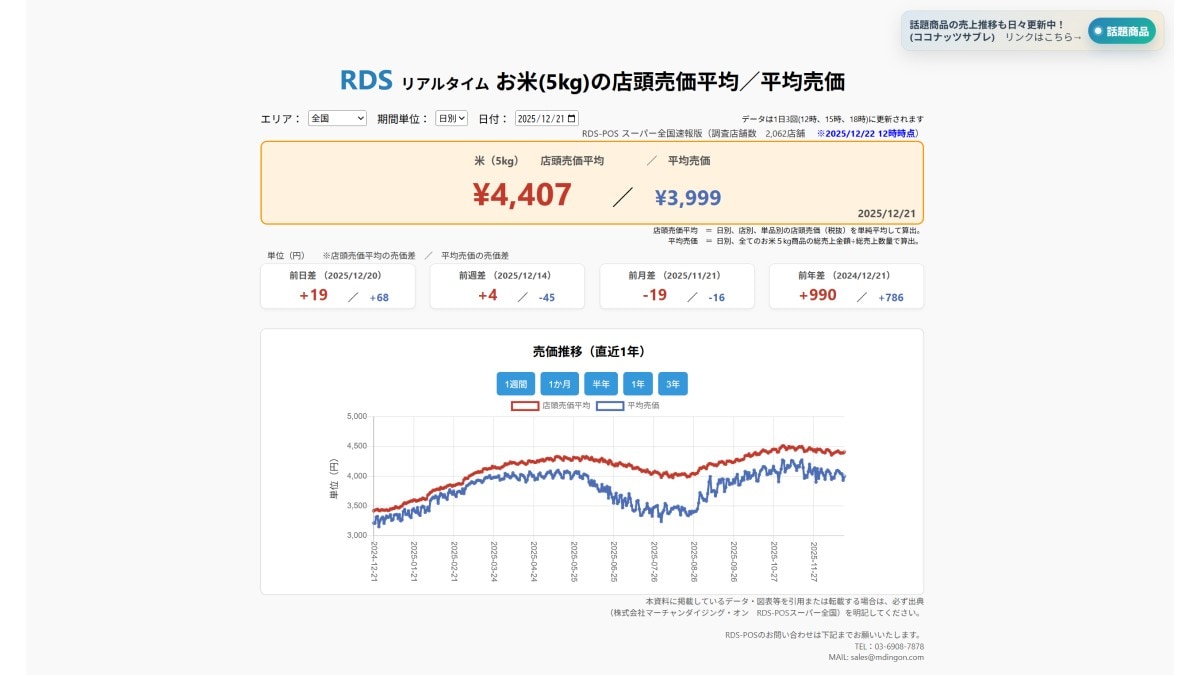Click the blue RDS logo
The image size is (1200, 675).
coord(365,80)
